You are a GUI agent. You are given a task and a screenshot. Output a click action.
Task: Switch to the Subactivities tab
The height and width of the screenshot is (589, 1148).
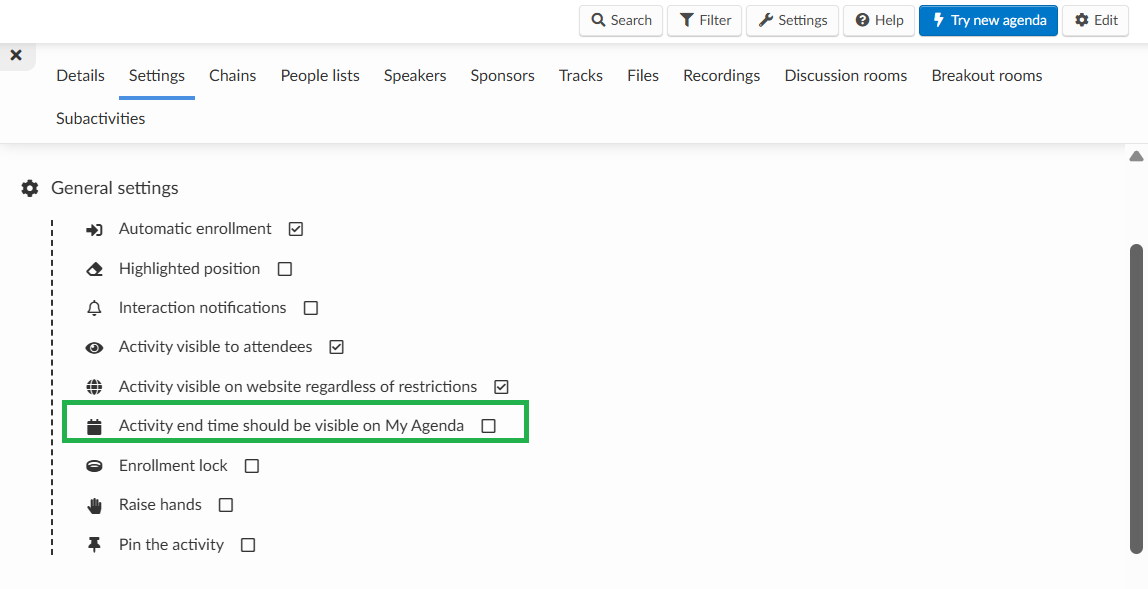pos(100,119)
